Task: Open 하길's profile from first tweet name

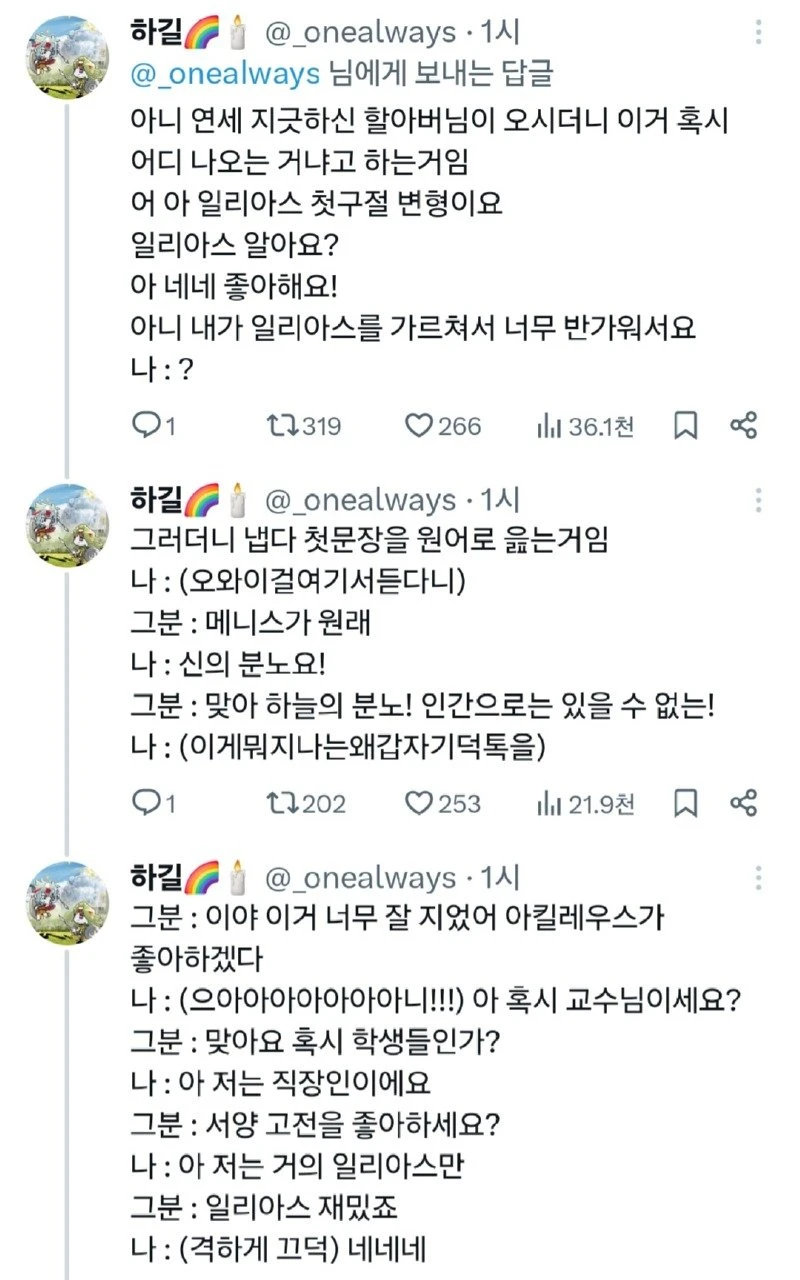Action: (x=153, y=33)
